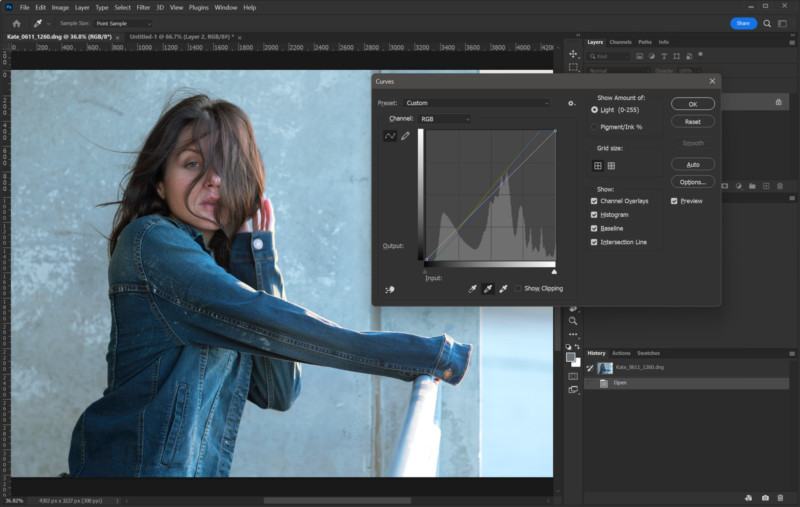Select the Pigment/Ink % radio button
This screenshot has width=800, height=507.
point(594,127)
